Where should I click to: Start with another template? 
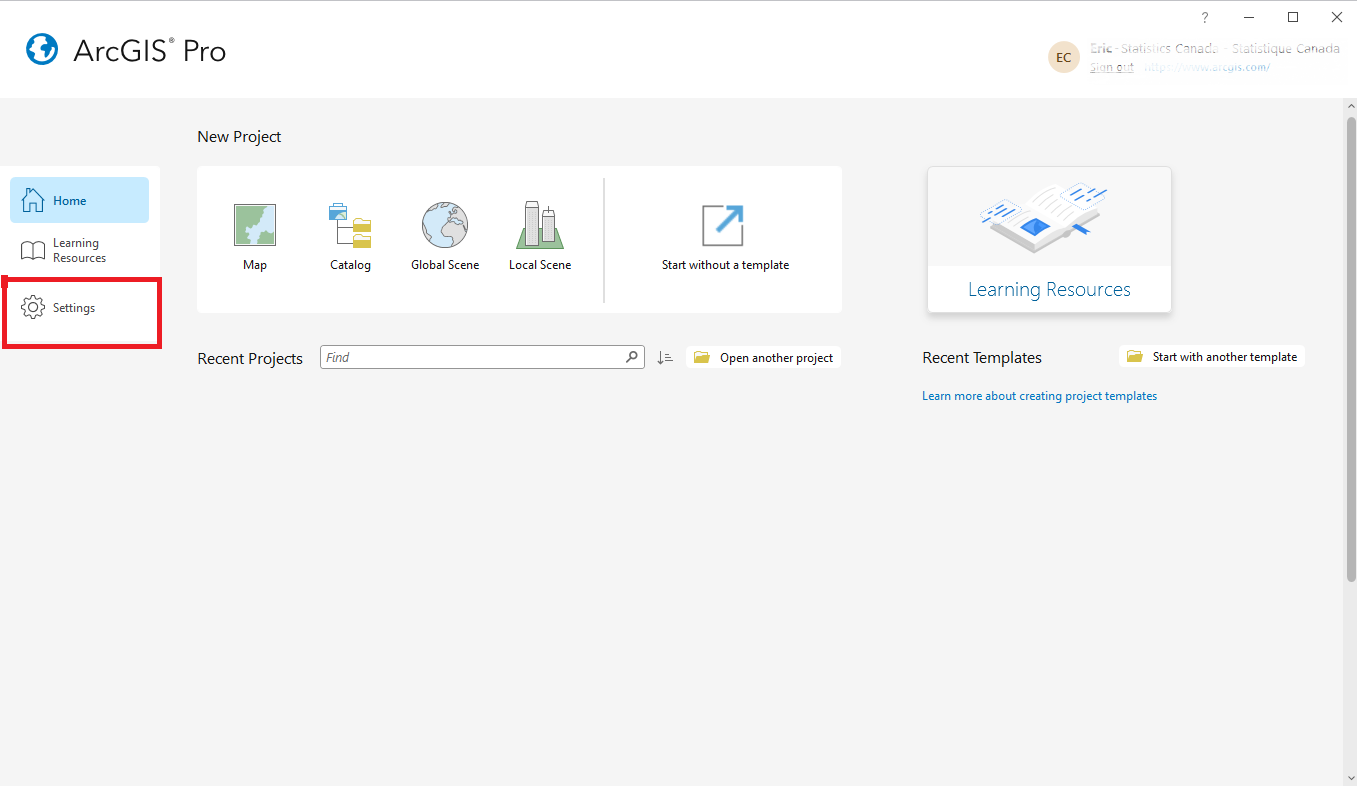(1212, 356)
